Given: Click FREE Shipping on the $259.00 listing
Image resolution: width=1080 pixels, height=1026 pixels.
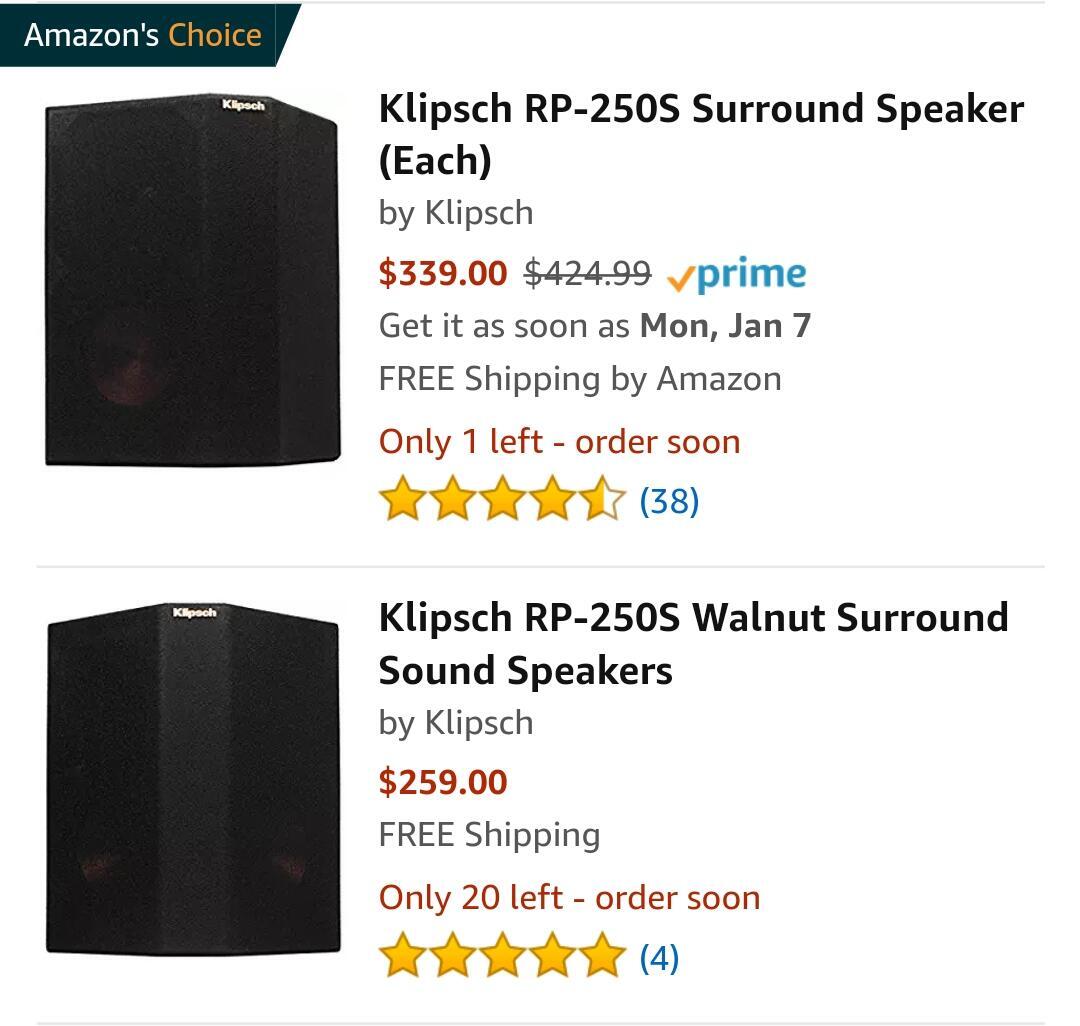Looking at the screenshot, I should [x=489, y=835].
